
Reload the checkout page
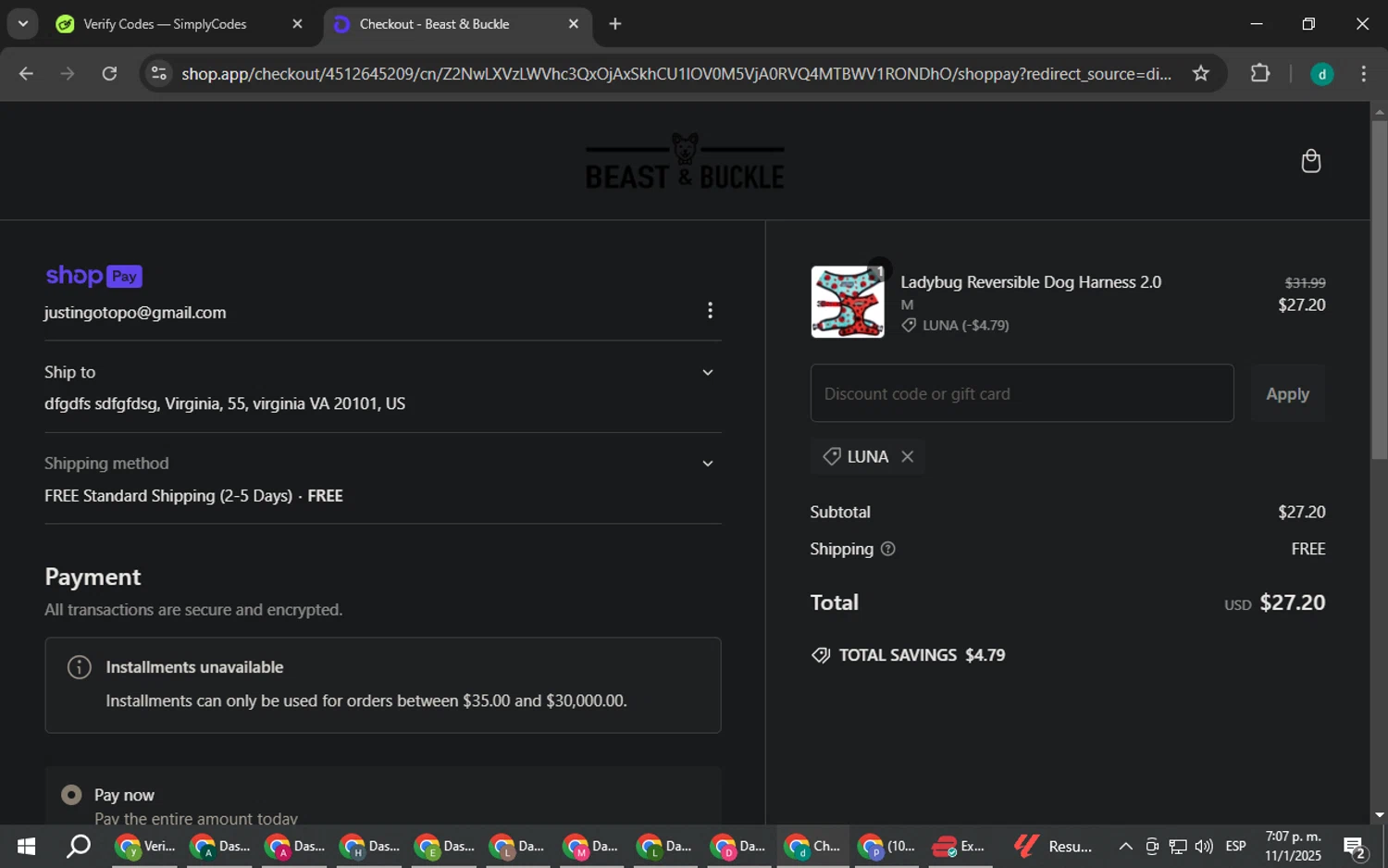pyautogui.click(x=109, y=73)
